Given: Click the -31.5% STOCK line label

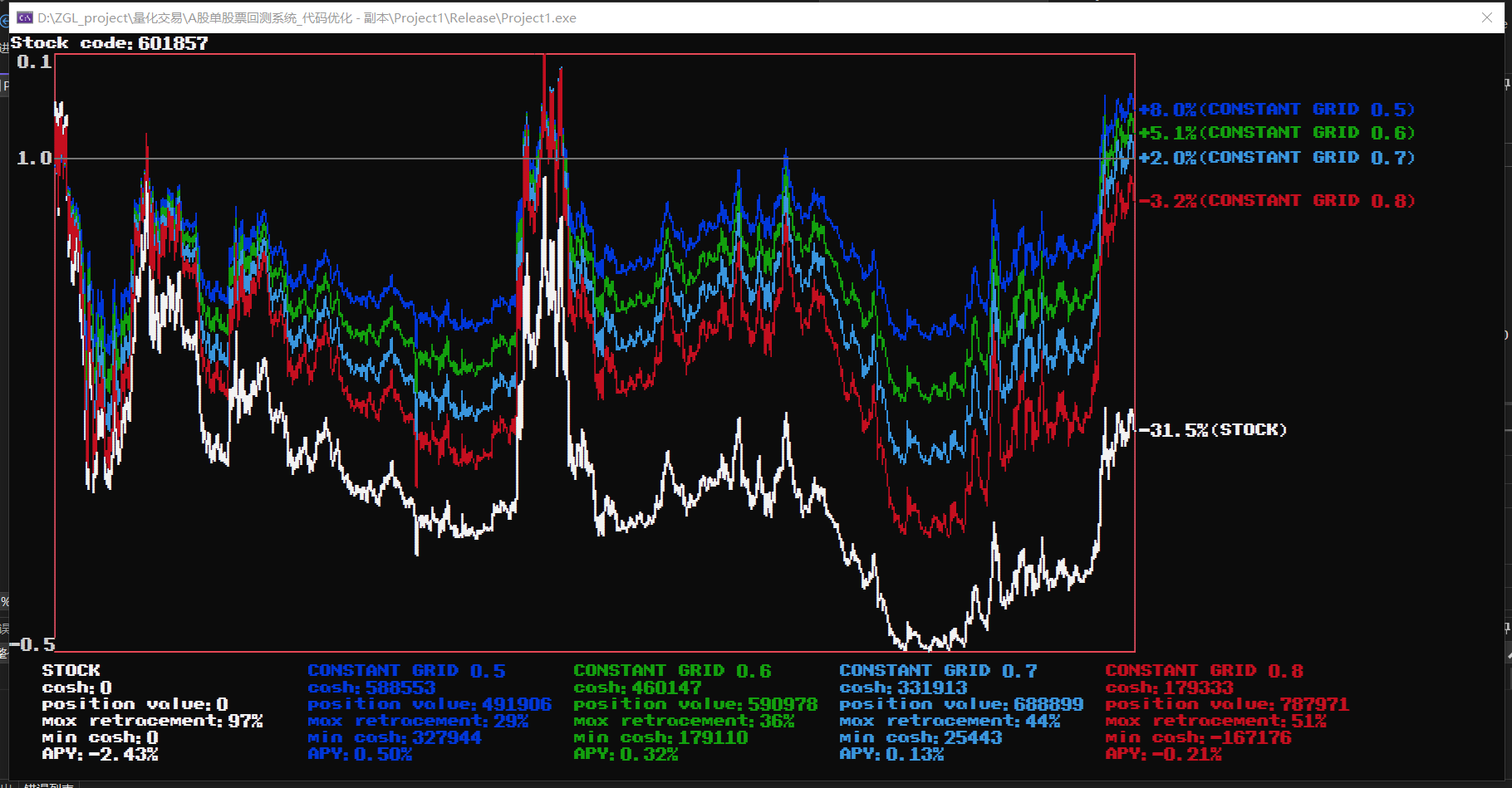Looking at the screenshot, I should pyautogui.click(x=1212, y=430).
